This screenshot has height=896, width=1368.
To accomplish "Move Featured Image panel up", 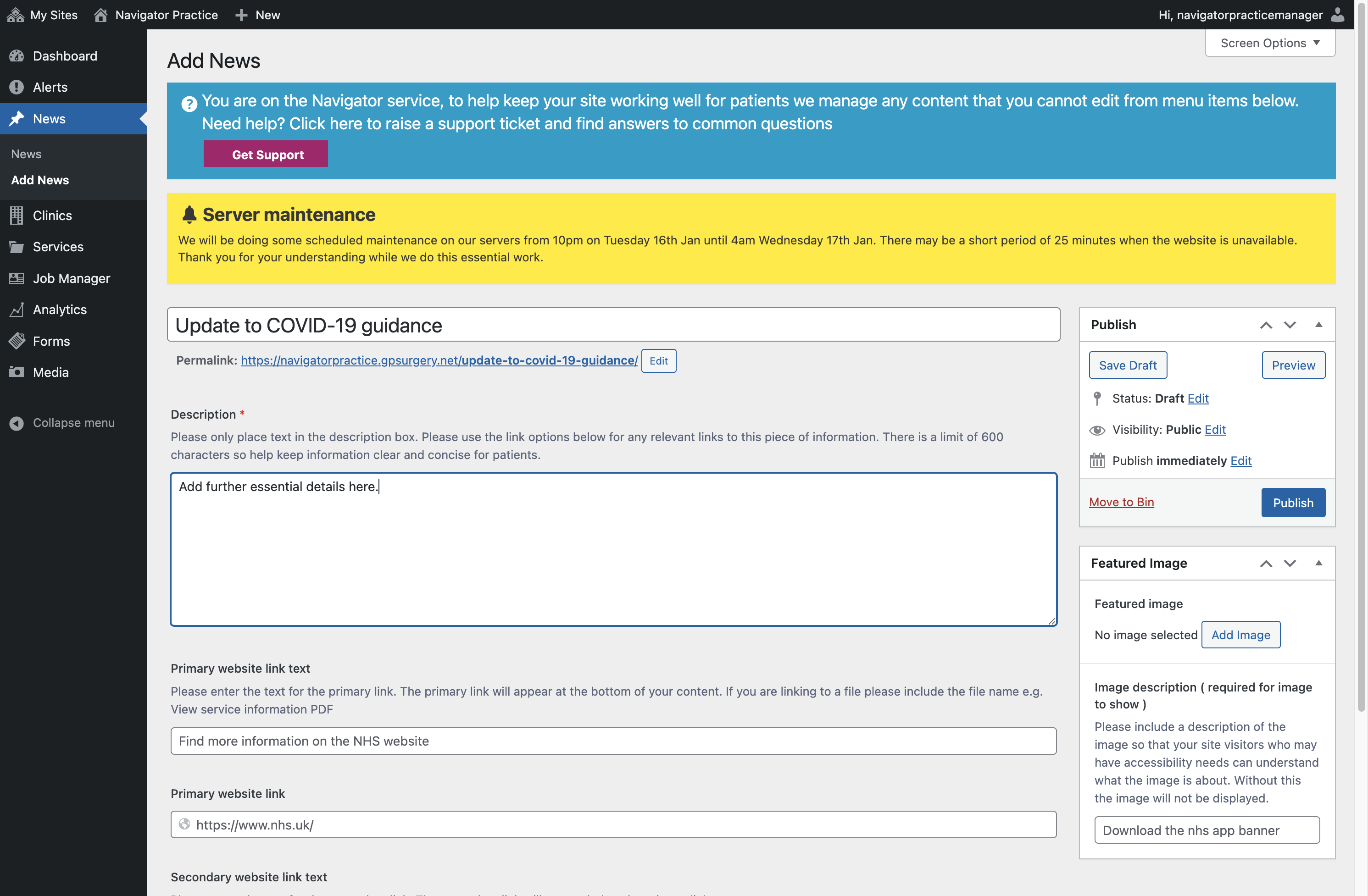I will 1266,564.
